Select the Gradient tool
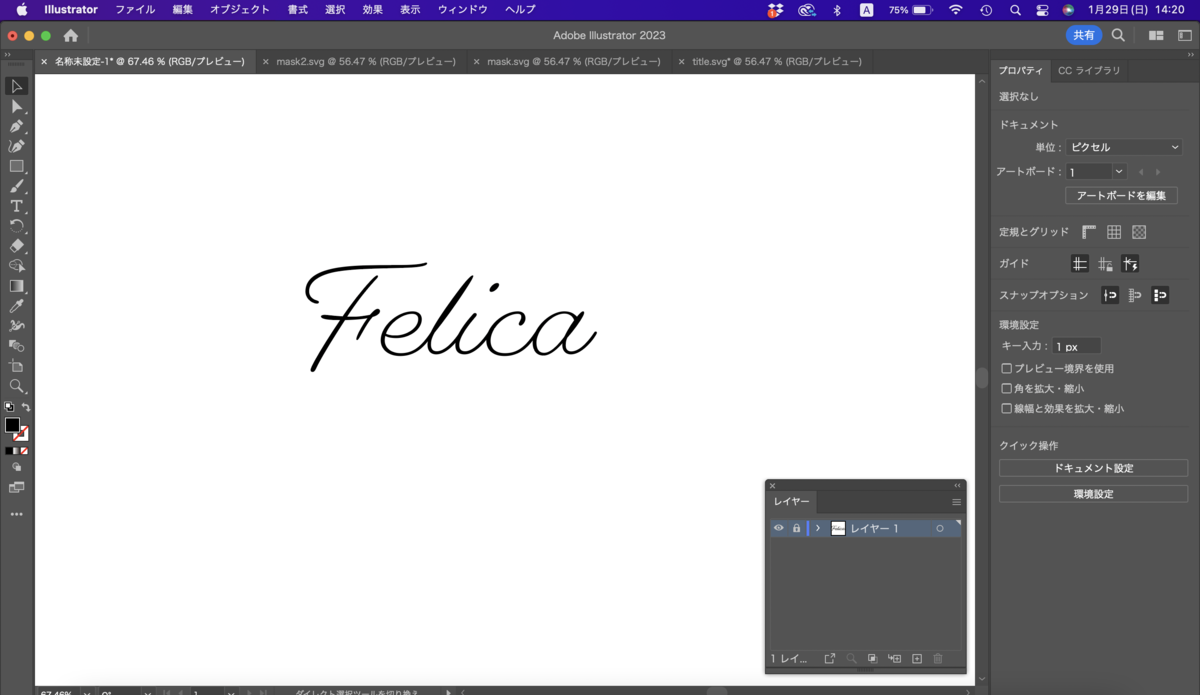Image resolution: width=1200 pixels, height=695 pixels. click(16, 286)
